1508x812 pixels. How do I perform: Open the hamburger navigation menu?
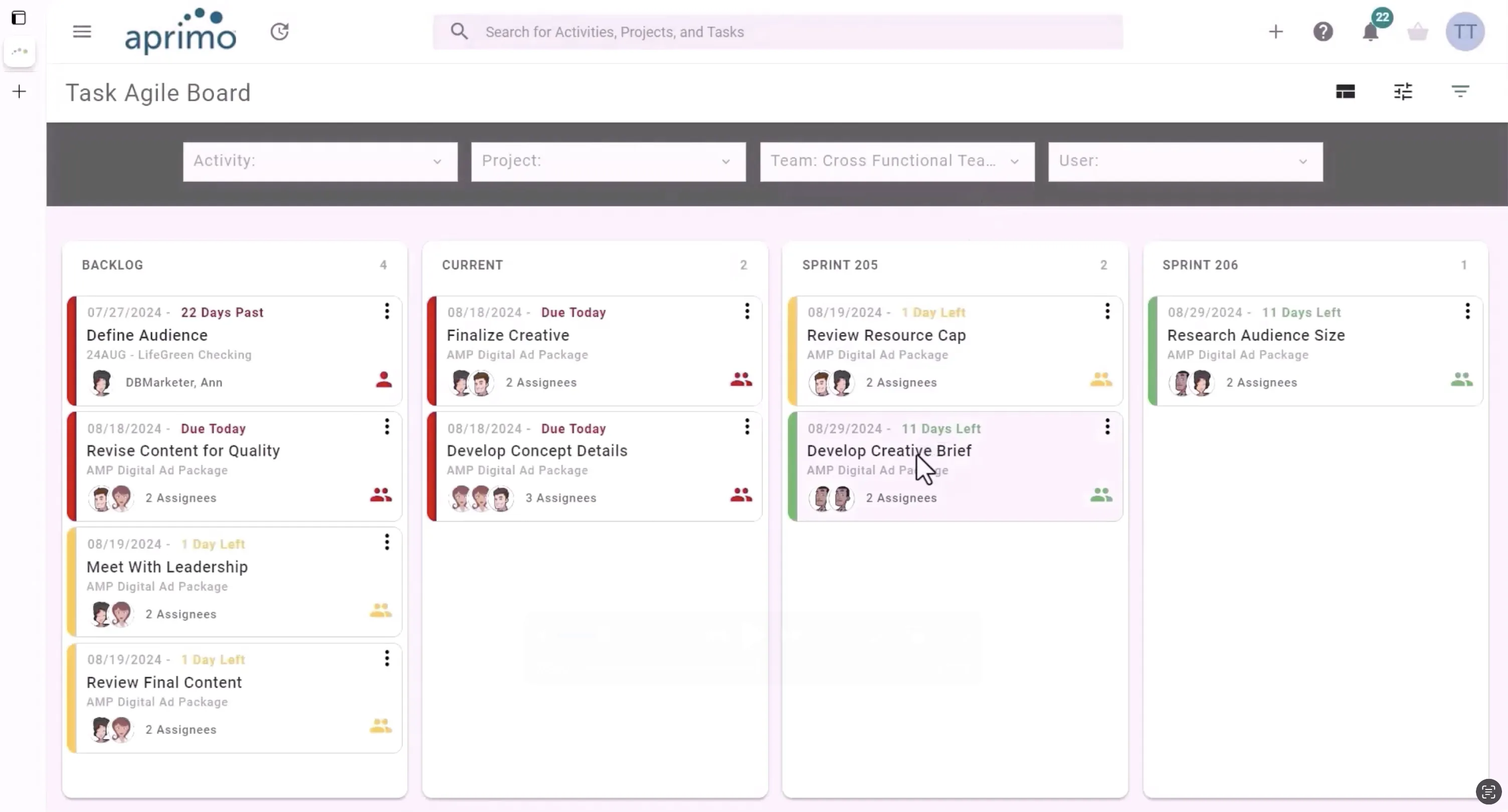[82, 32]
